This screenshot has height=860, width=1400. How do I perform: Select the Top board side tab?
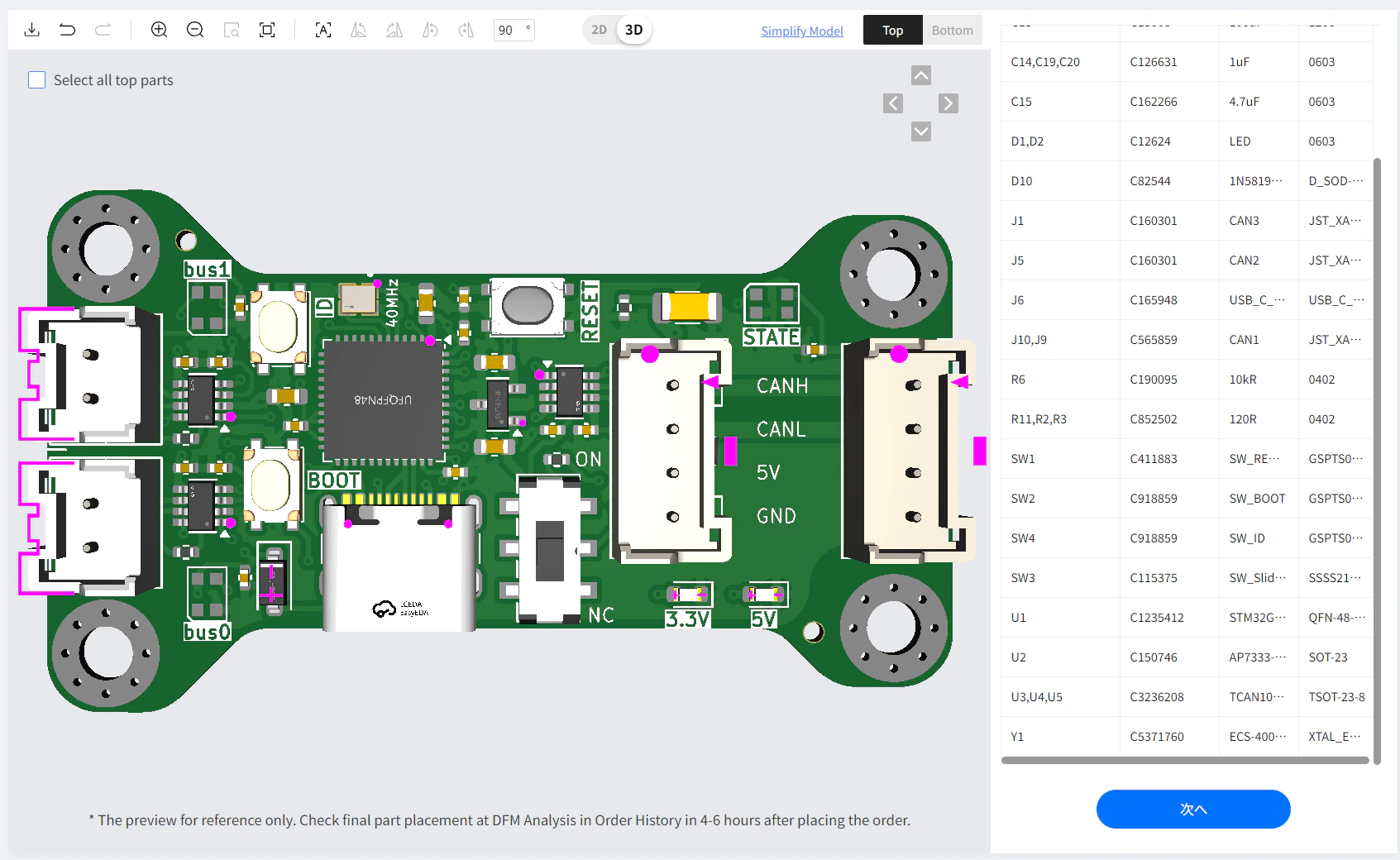coord(892,30)
